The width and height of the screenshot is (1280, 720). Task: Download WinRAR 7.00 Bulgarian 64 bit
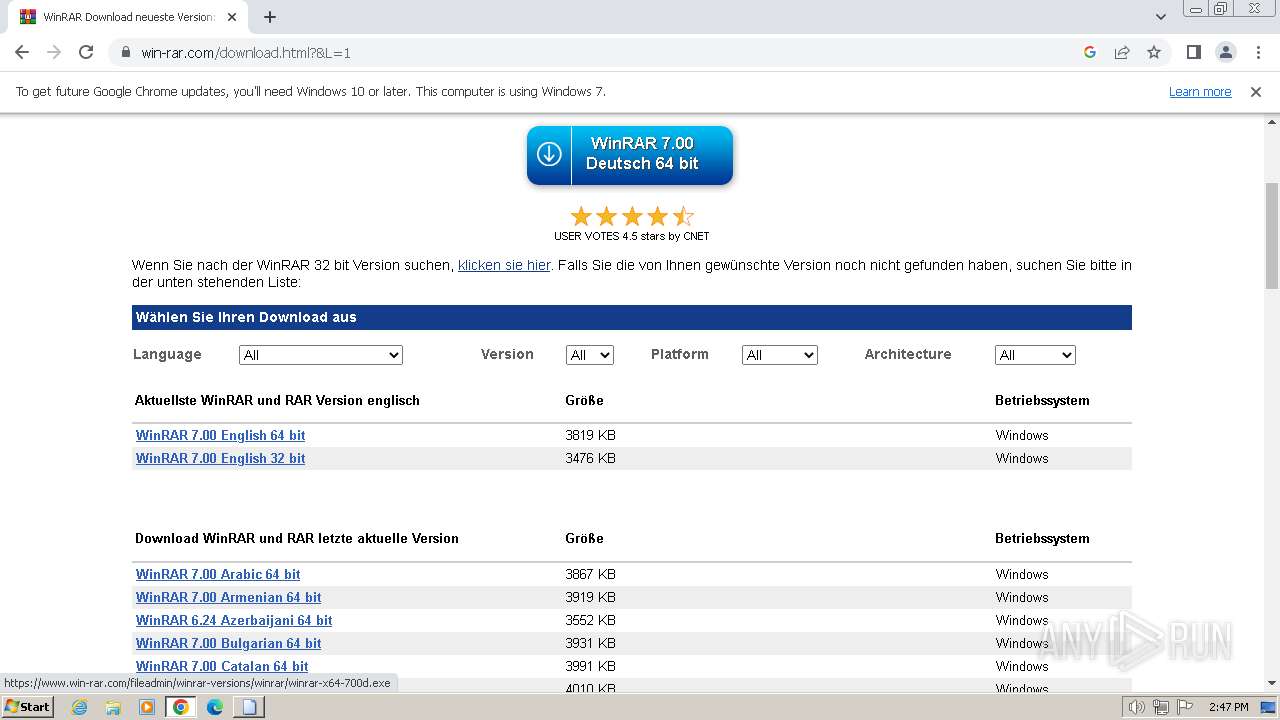[228, 643]
